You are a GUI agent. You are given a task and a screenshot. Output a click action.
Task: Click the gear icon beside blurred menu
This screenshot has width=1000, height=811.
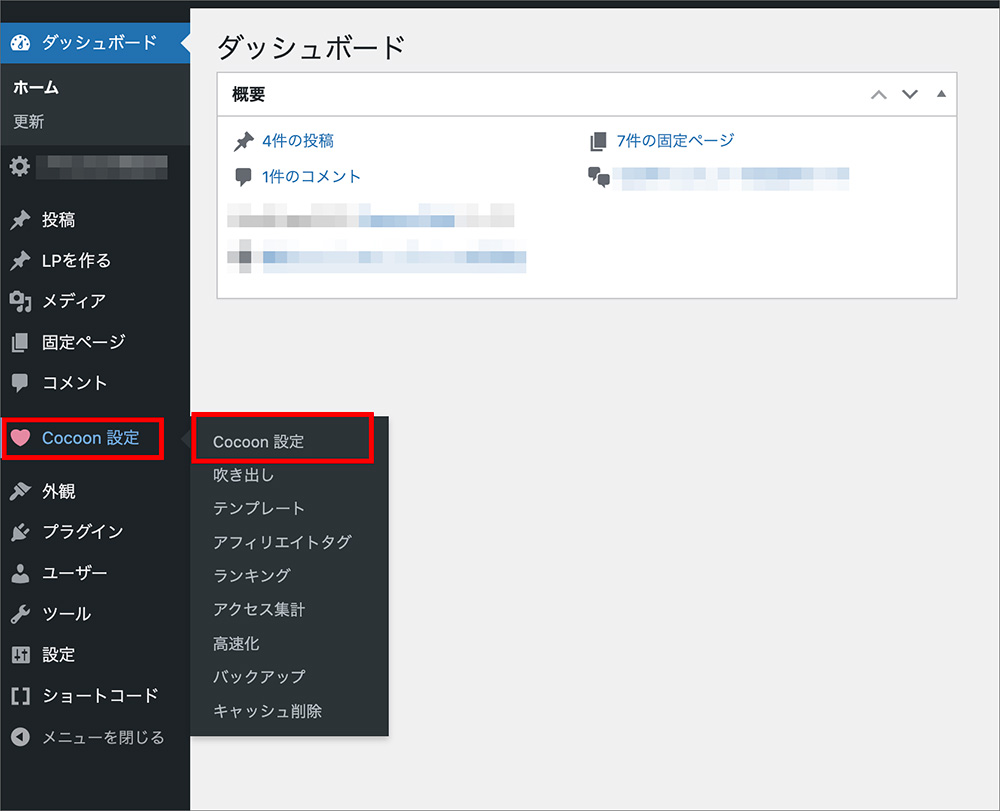coord(20,166)
